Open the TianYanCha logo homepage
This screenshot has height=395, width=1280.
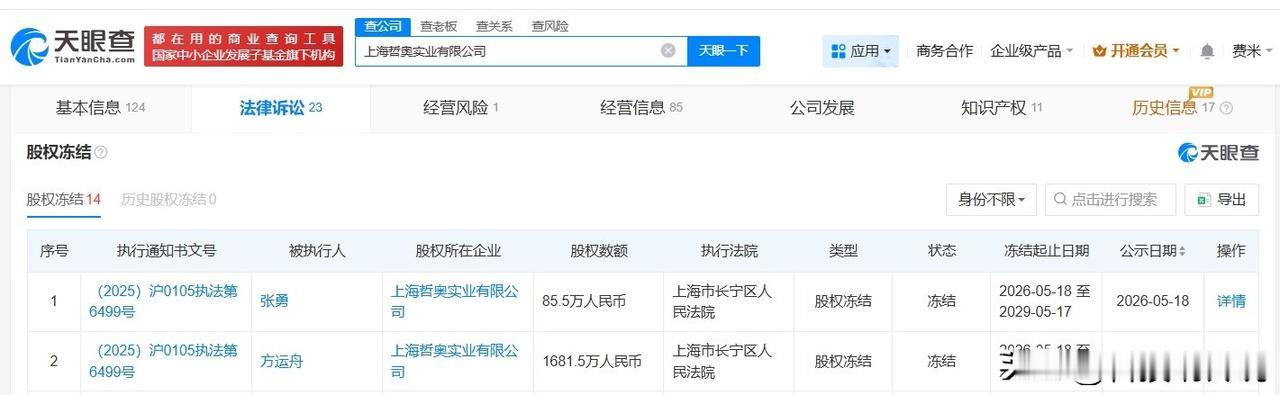click(73, 46)
